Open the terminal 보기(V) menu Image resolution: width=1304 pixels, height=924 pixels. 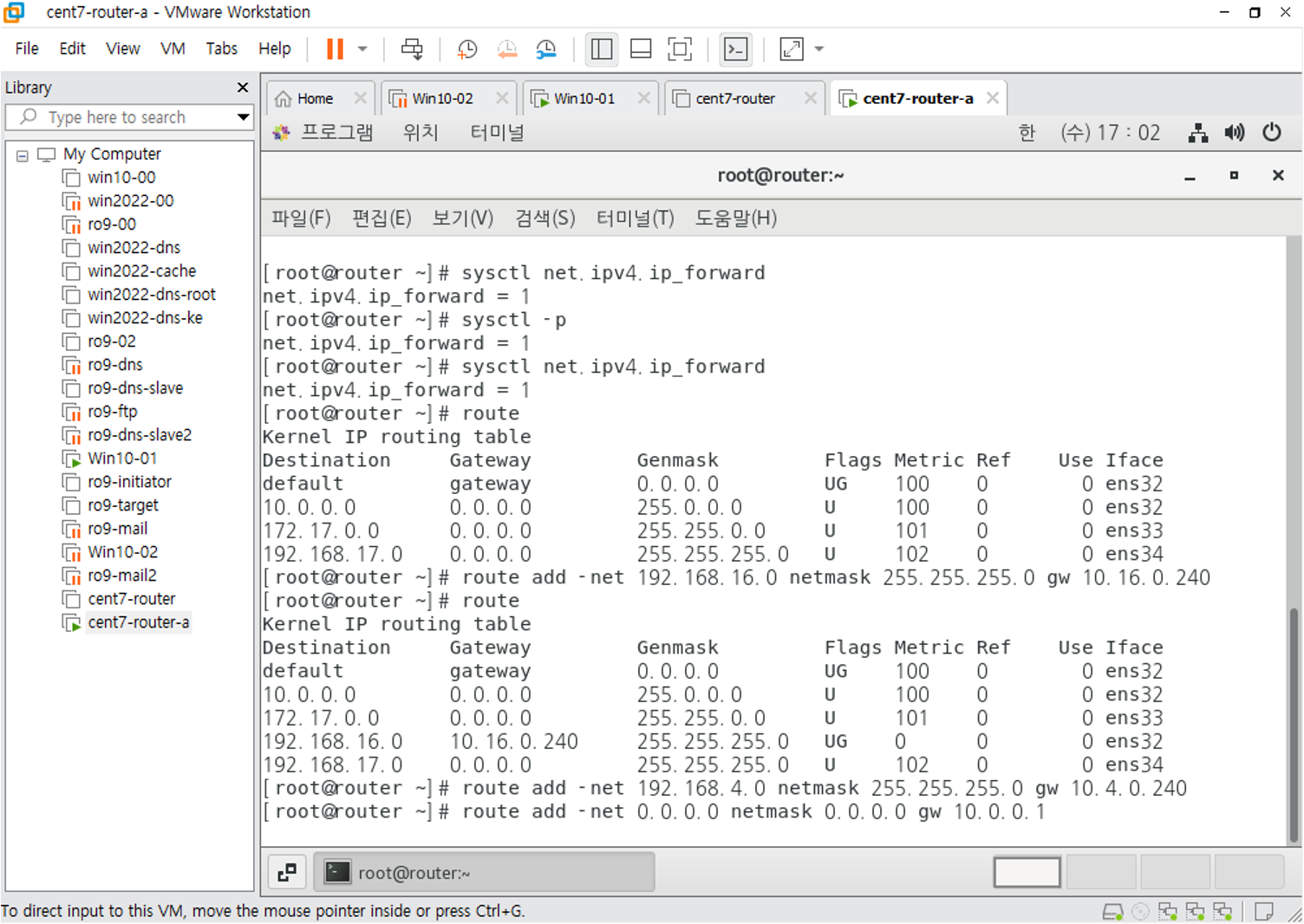pyautogui.click(x=463, y=218)
